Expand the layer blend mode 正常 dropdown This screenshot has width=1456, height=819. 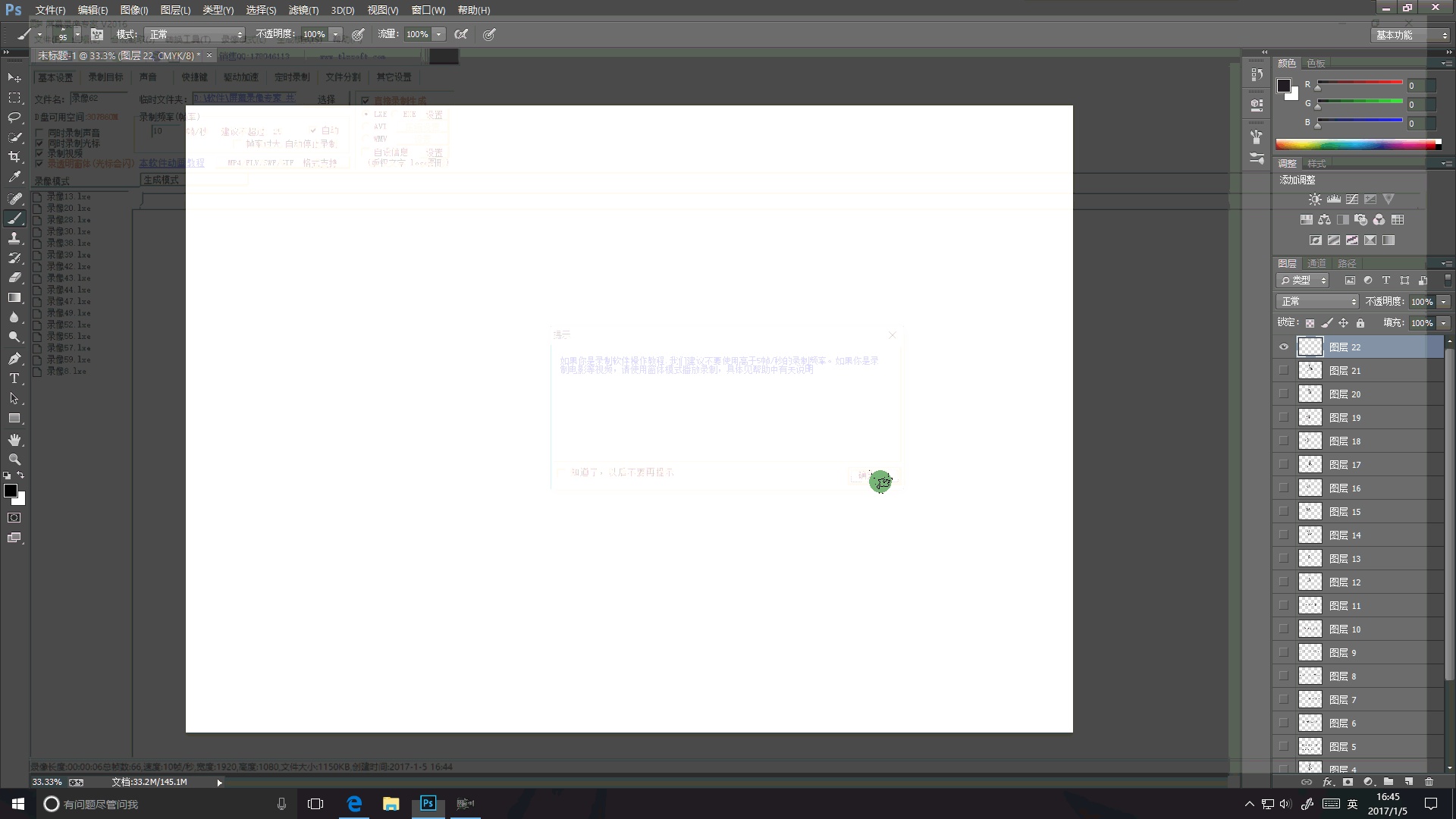(x=1317, y=302)
